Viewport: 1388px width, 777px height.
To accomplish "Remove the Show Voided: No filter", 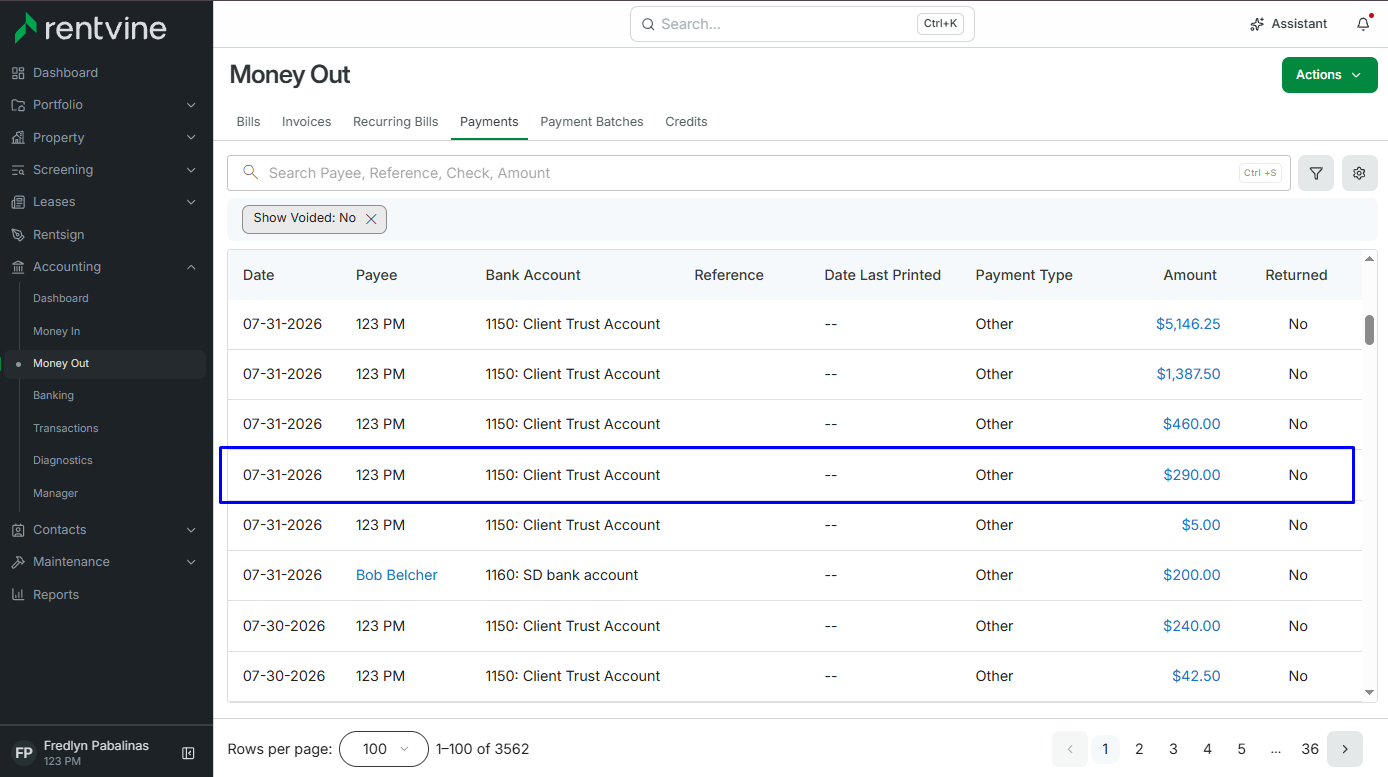I will [371, 219].
